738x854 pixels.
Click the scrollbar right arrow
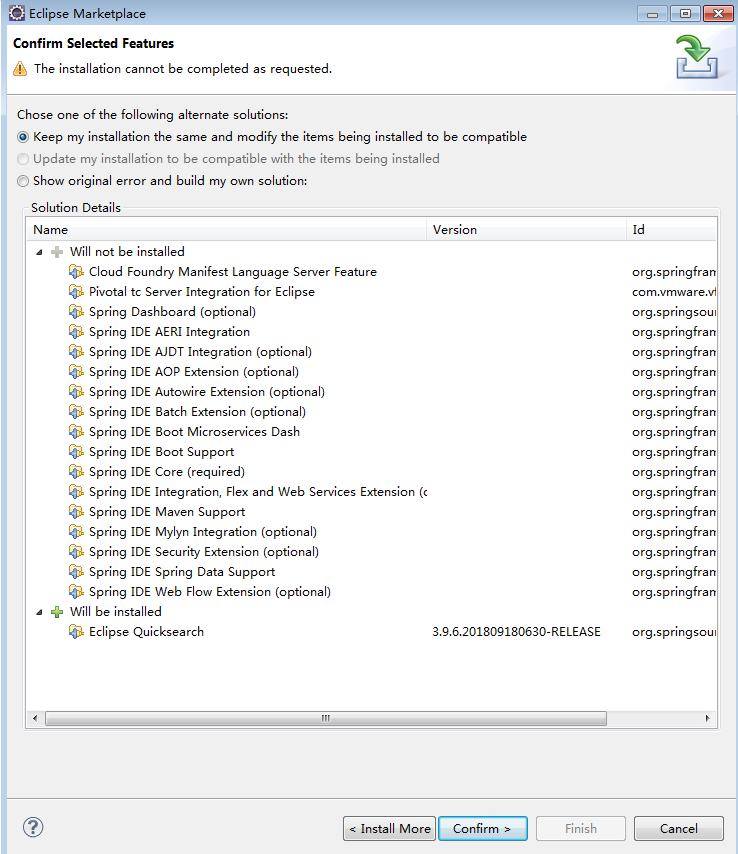point(707,718)
